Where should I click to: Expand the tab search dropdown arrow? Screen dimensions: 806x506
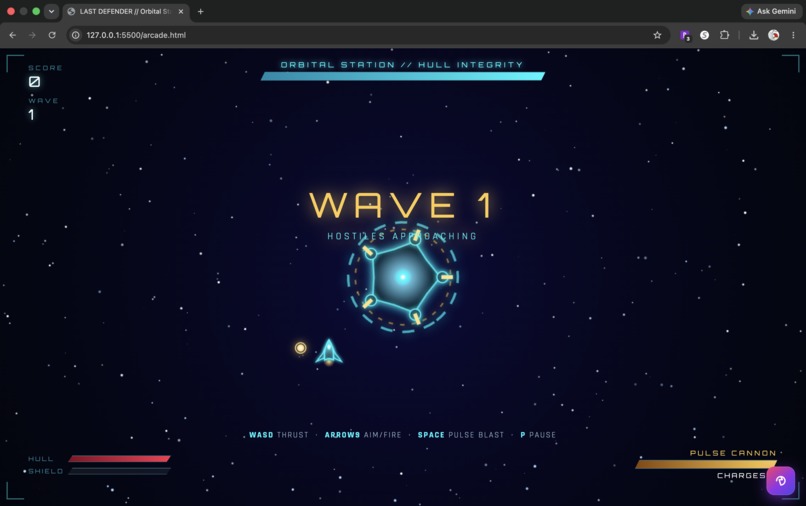coord(51,11)
